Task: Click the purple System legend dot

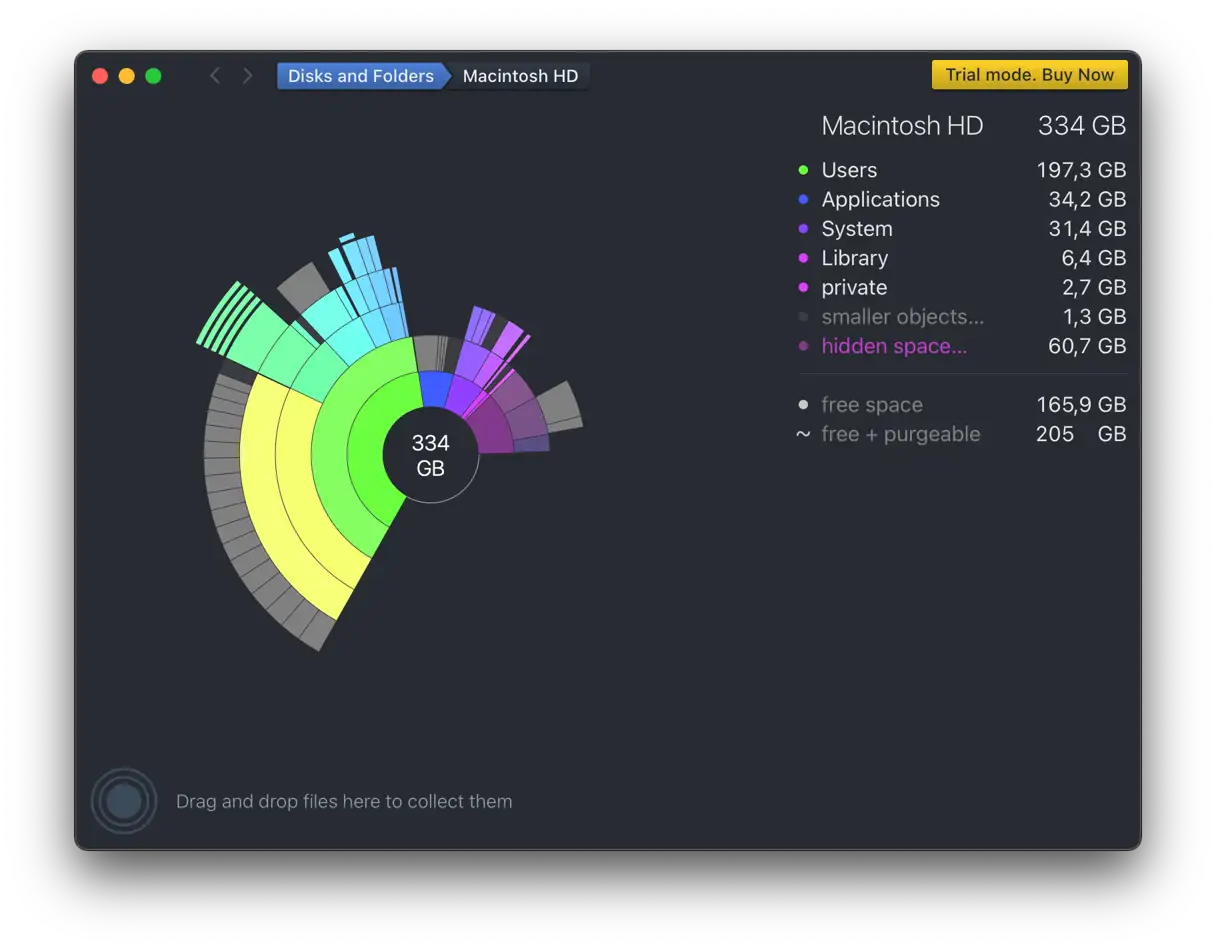Action: coord(803,229)
